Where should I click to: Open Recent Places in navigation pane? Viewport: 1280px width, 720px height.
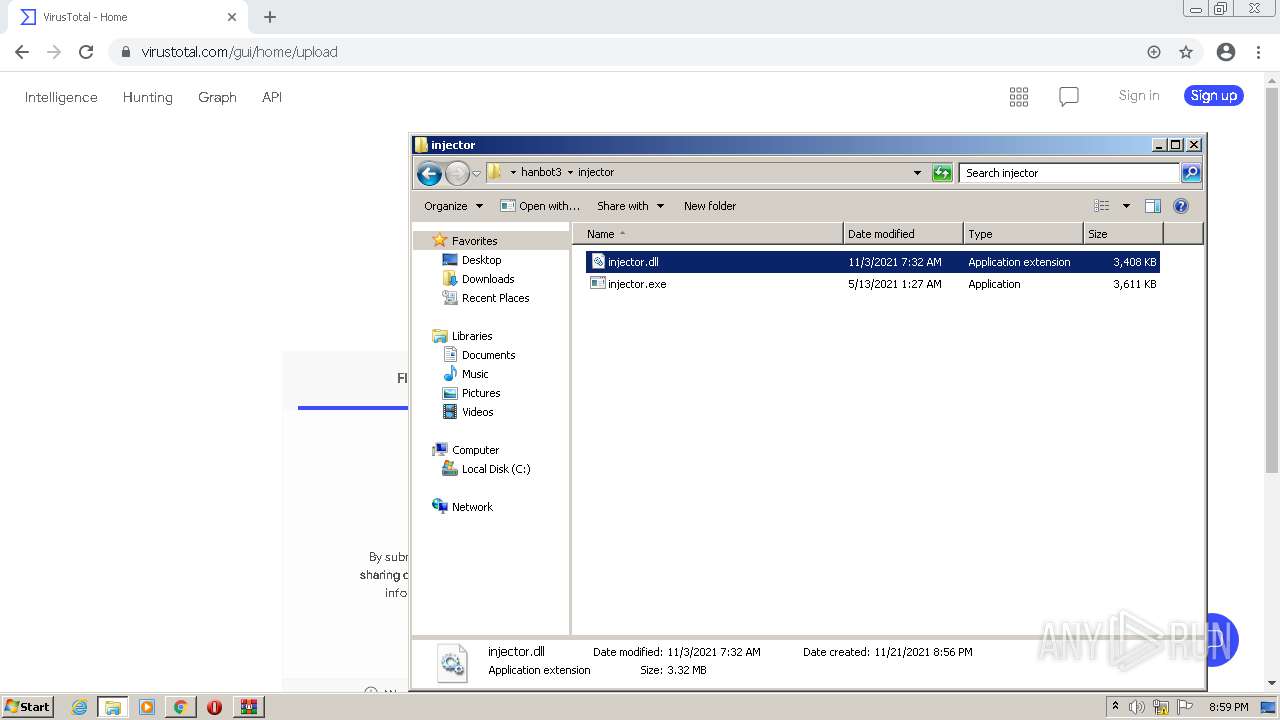tap(495, 298)
